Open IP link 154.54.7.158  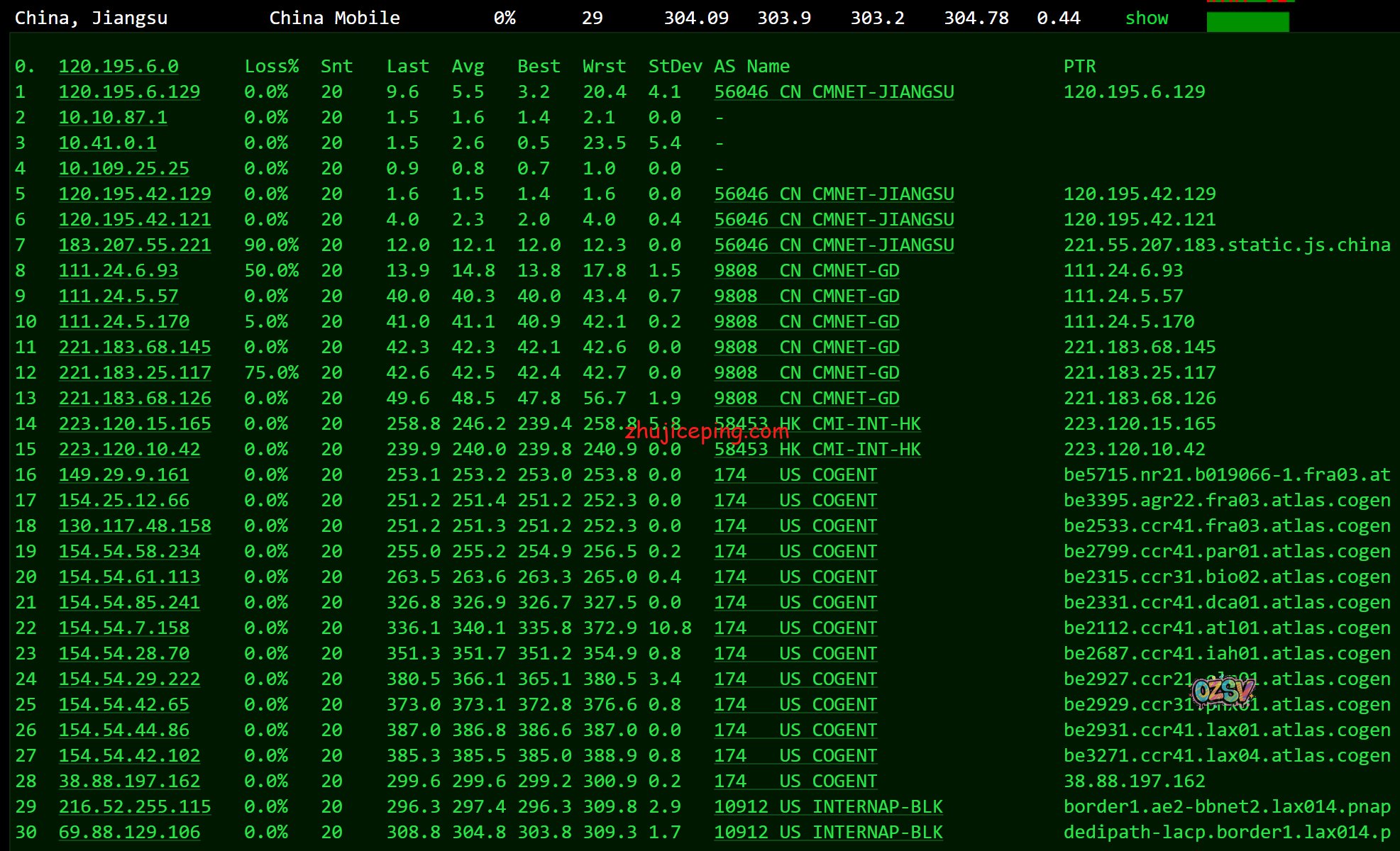pyautogui.click(x=123, y=628)
